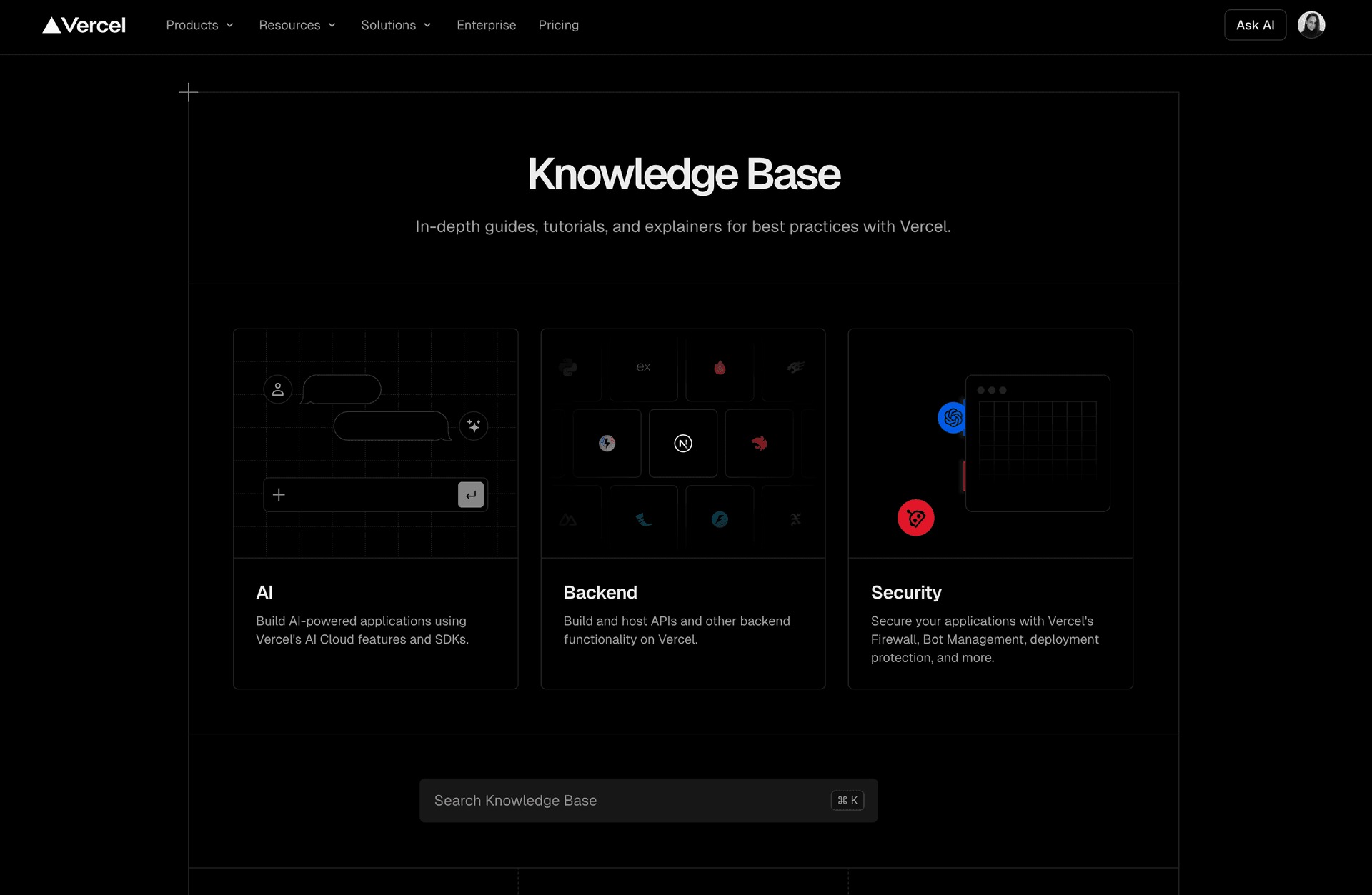Open user avatar menu
The width and height of the screenshot is (1372, 895).
[x=1311, y=25]
